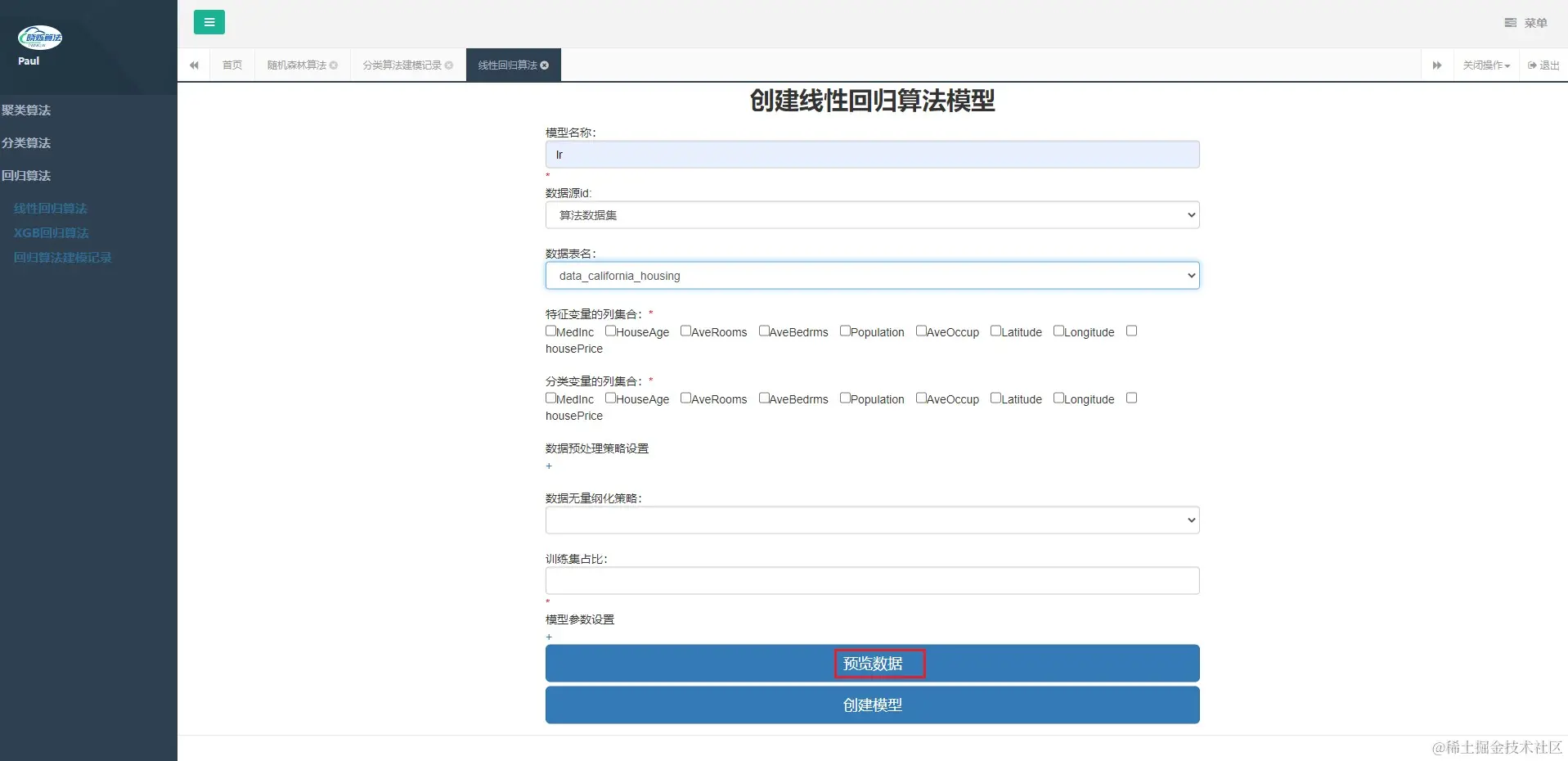The height and width of the screenshot is (761, 1568).
Task: Open the 数据源id dropdown
Action: click(873, 215)
